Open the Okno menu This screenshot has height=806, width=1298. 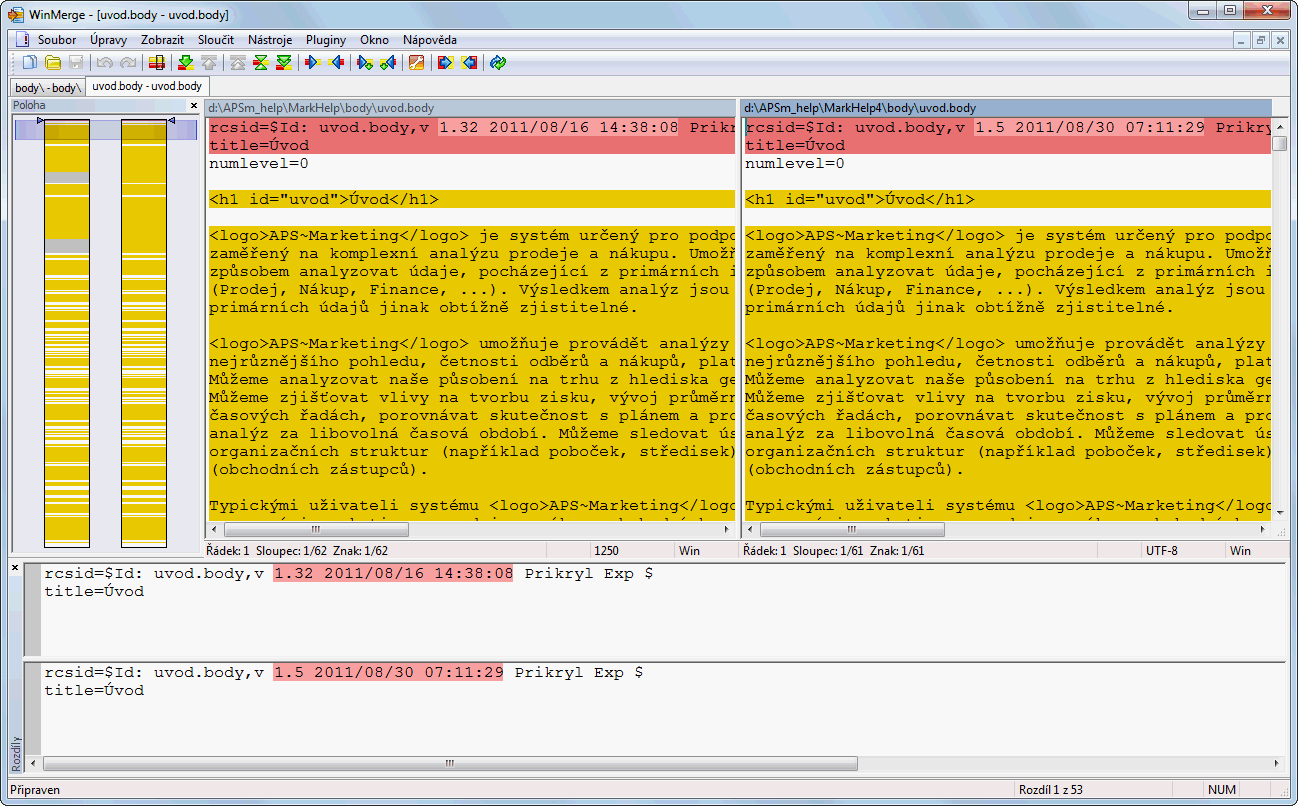(x=374, y=40)
